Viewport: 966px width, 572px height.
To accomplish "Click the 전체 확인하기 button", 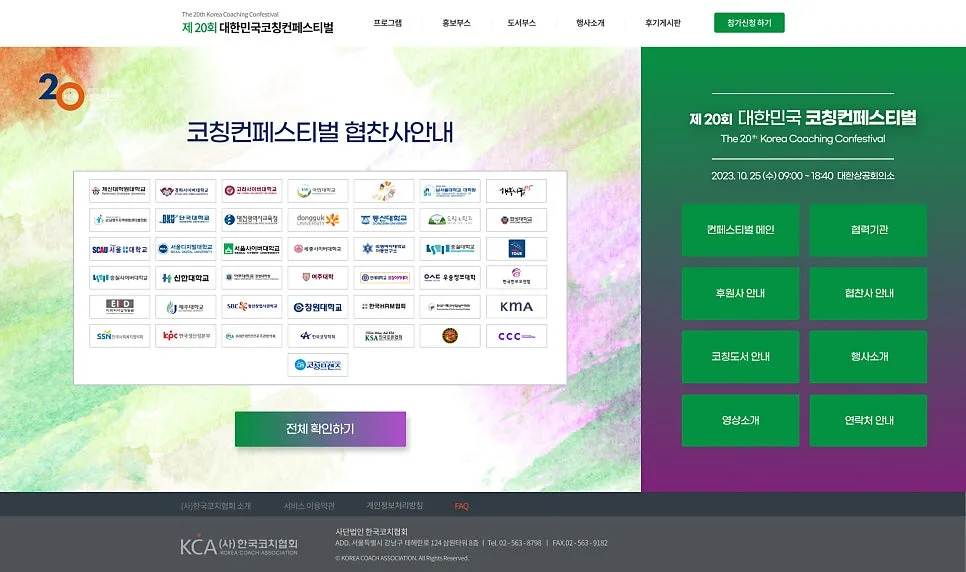I will pos(320,429).
